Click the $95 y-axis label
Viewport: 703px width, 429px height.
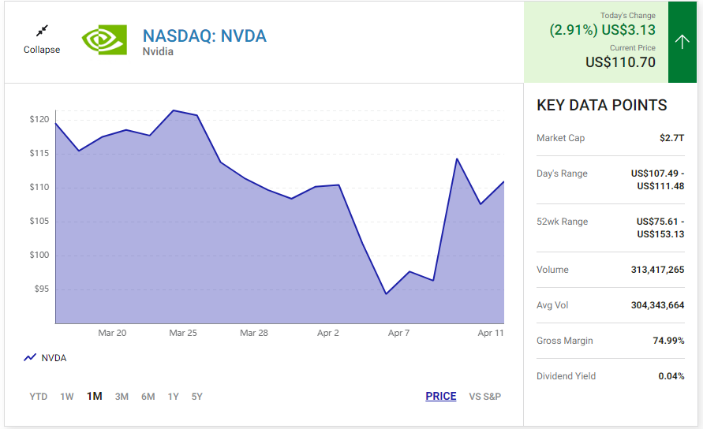coord(42,289)
